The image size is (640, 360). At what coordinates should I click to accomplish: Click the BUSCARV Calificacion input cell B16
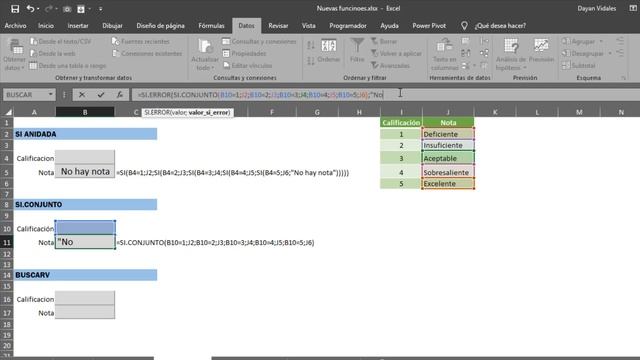click(85, 298)
